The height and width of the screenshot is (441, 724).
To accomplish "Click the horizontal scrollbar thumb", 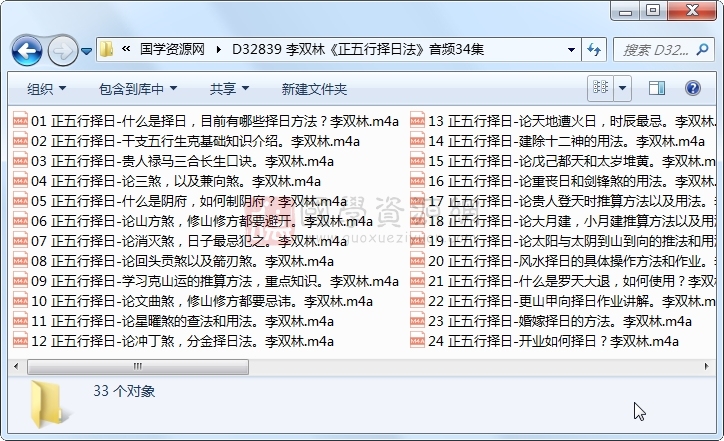I will point(138,367).
